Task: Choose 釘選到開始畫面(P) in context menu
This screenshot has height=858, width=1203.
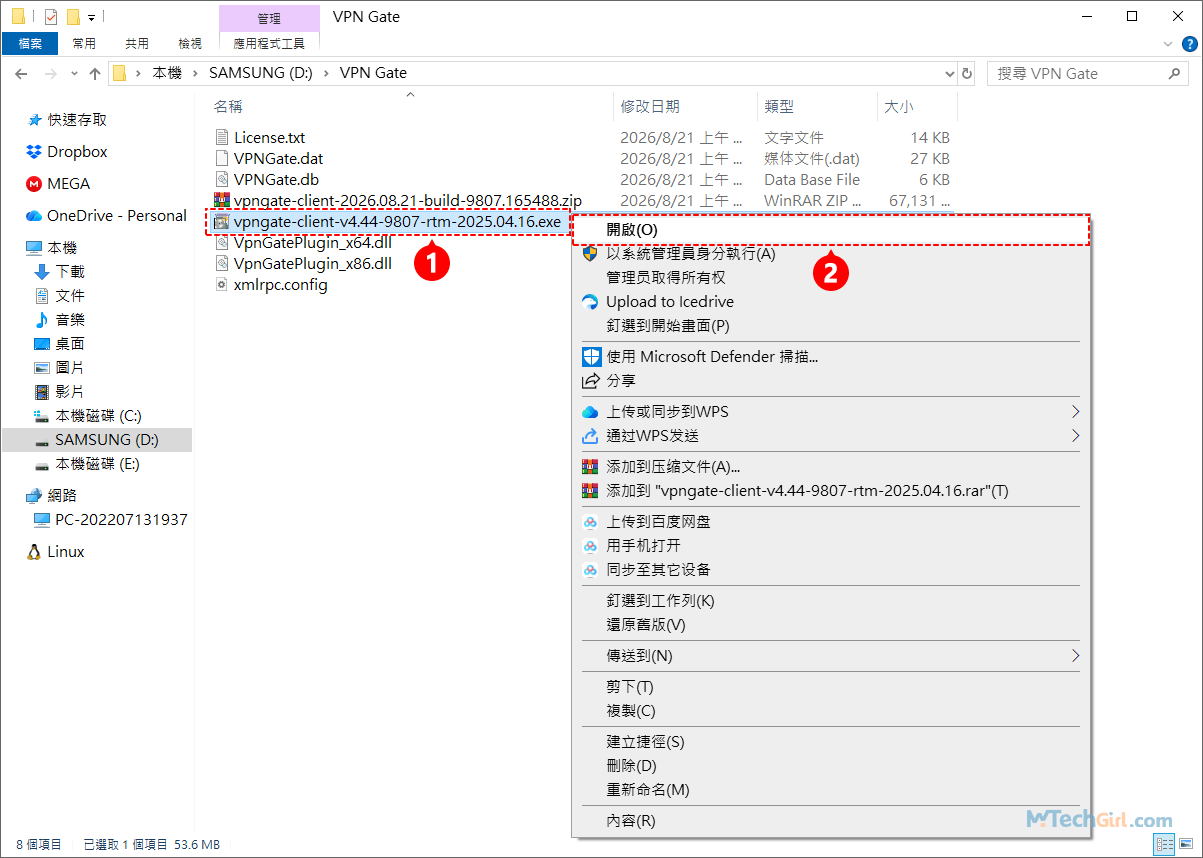Action: pyautogui.click(x=829, y=325)
